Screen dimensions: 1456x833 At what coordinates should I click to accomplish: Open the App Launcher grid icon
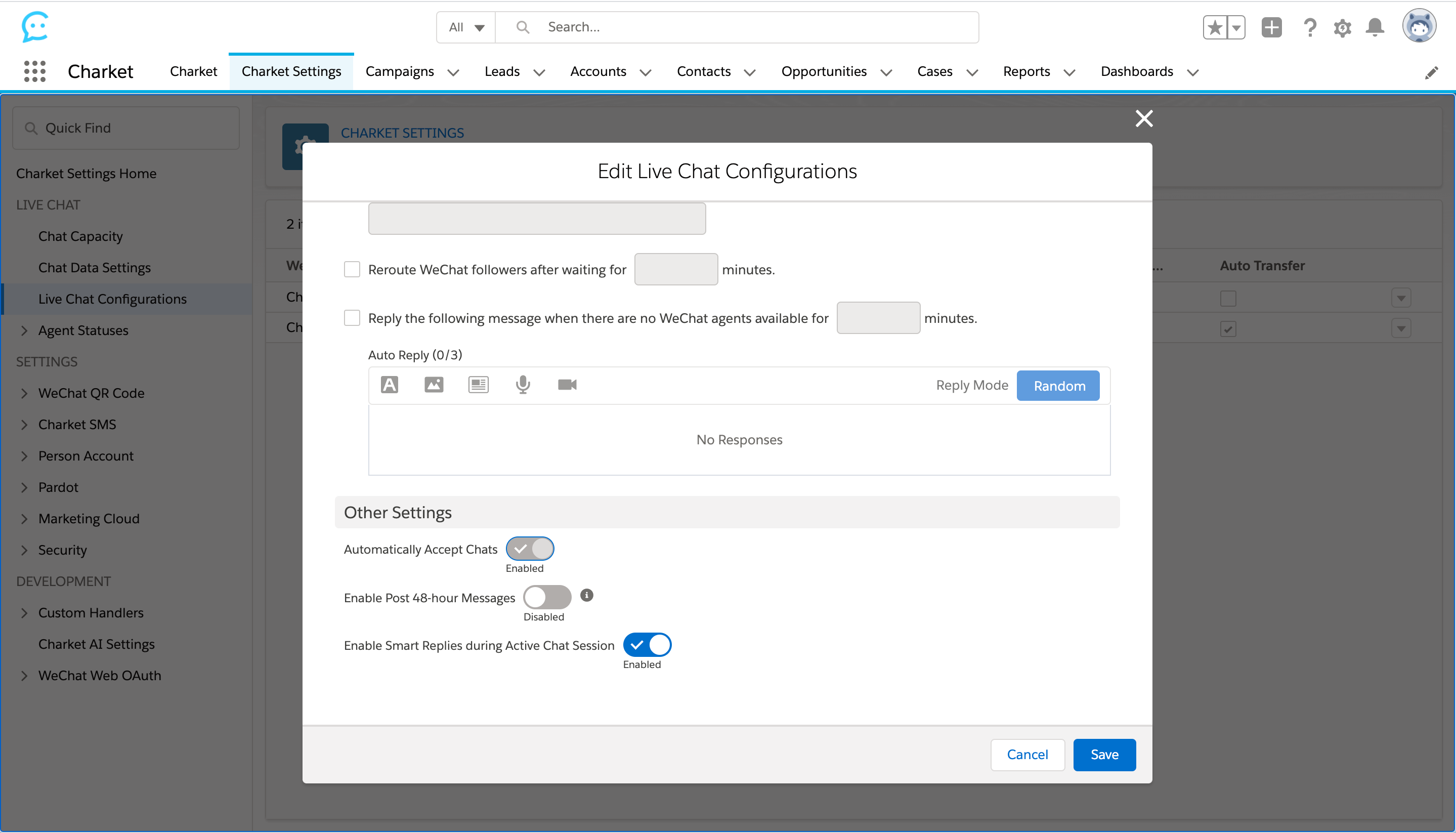35,71
